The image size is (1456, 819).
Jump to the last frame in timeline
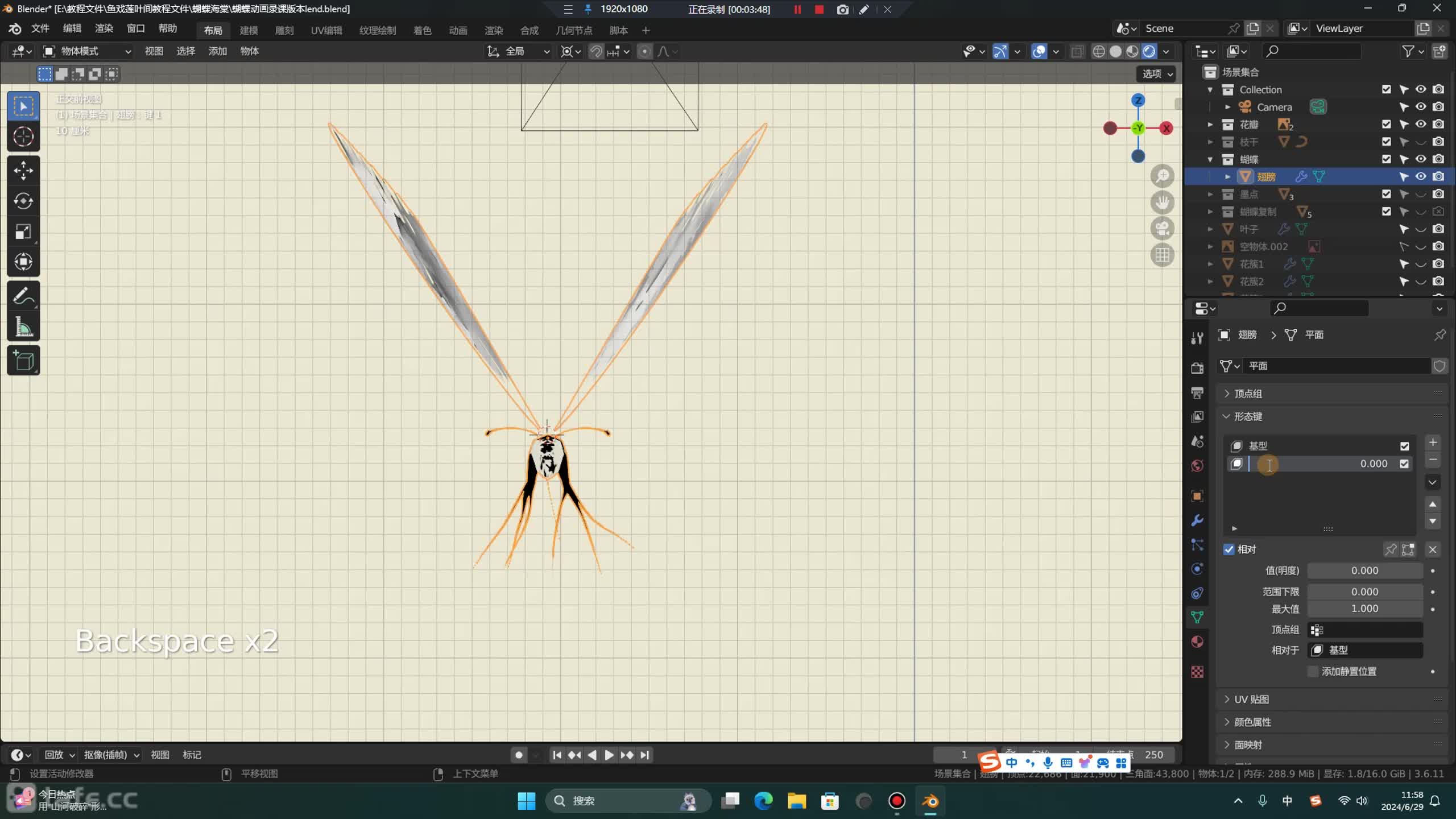point(644,755)
